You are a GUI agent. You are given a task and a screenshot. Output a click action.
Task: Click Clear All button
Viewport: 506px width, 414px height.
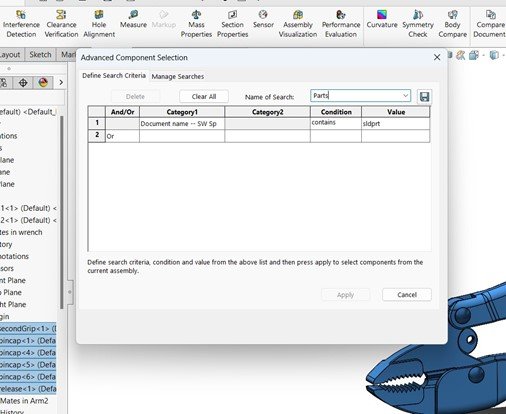(x=204, y=97)
